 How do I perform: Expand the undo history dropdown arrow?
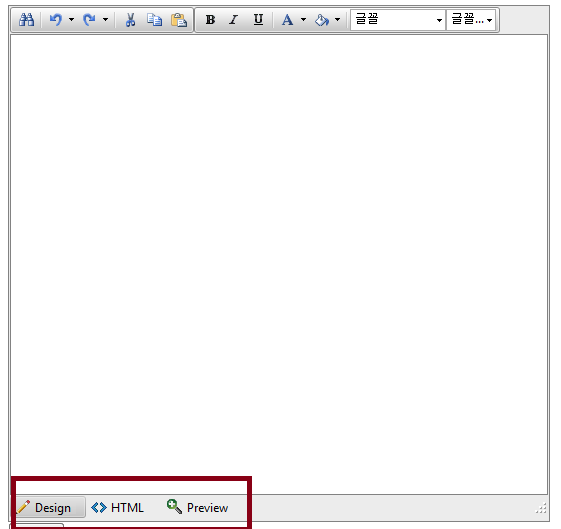point(71,20)
